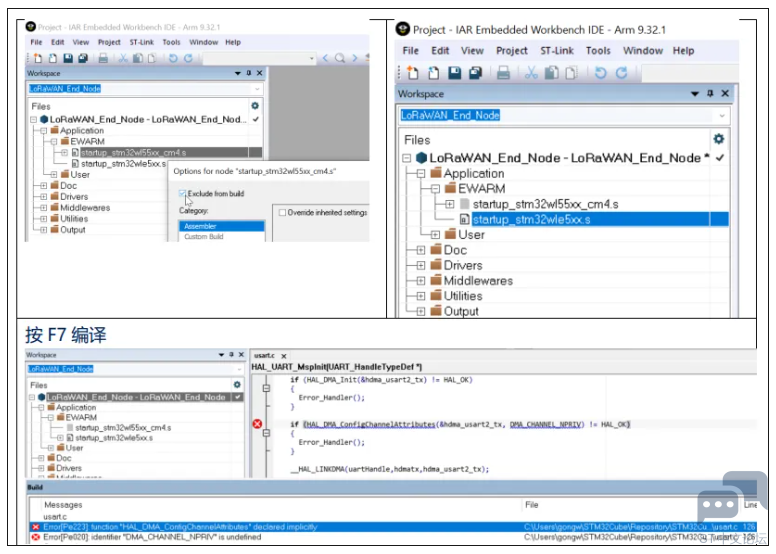Open LoRaWAN_End_Node configuration dropdown in right window
776x554 pixels.
(x=722, y=115)
